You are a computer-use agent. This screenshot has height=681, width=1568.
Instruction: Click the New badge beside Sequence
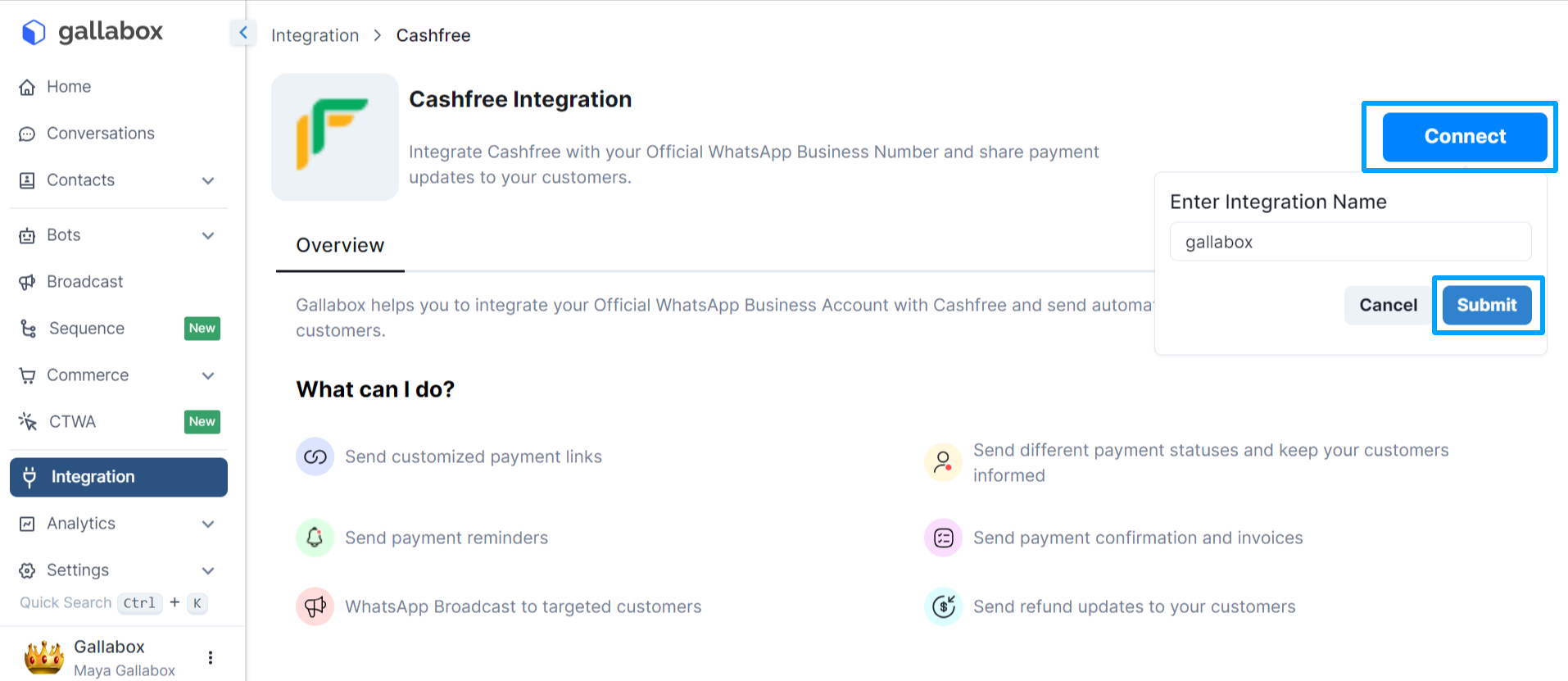pos(202,329)
